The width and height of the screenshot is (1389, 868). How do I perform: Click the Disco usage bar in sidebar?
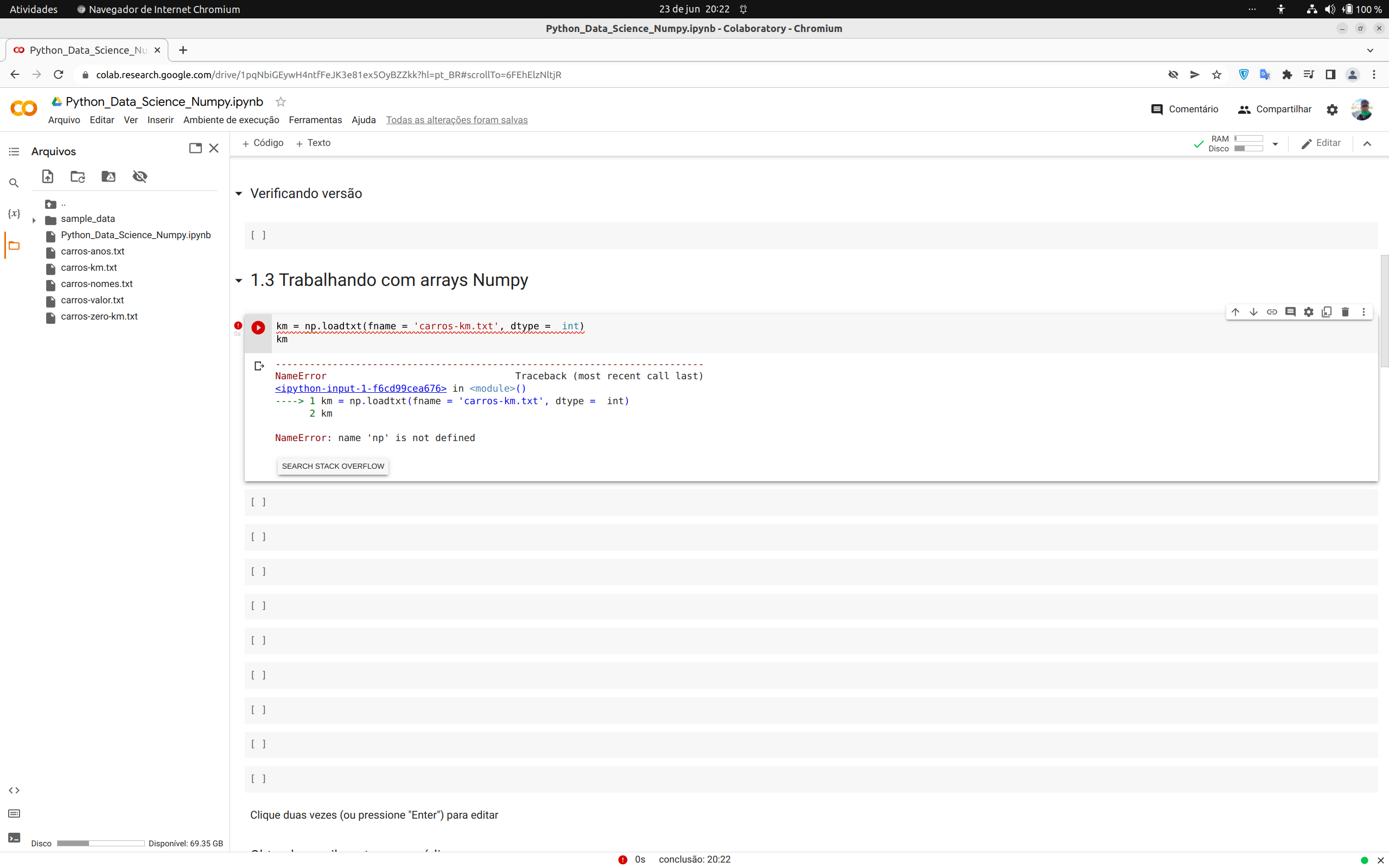[x=100, y=843]
